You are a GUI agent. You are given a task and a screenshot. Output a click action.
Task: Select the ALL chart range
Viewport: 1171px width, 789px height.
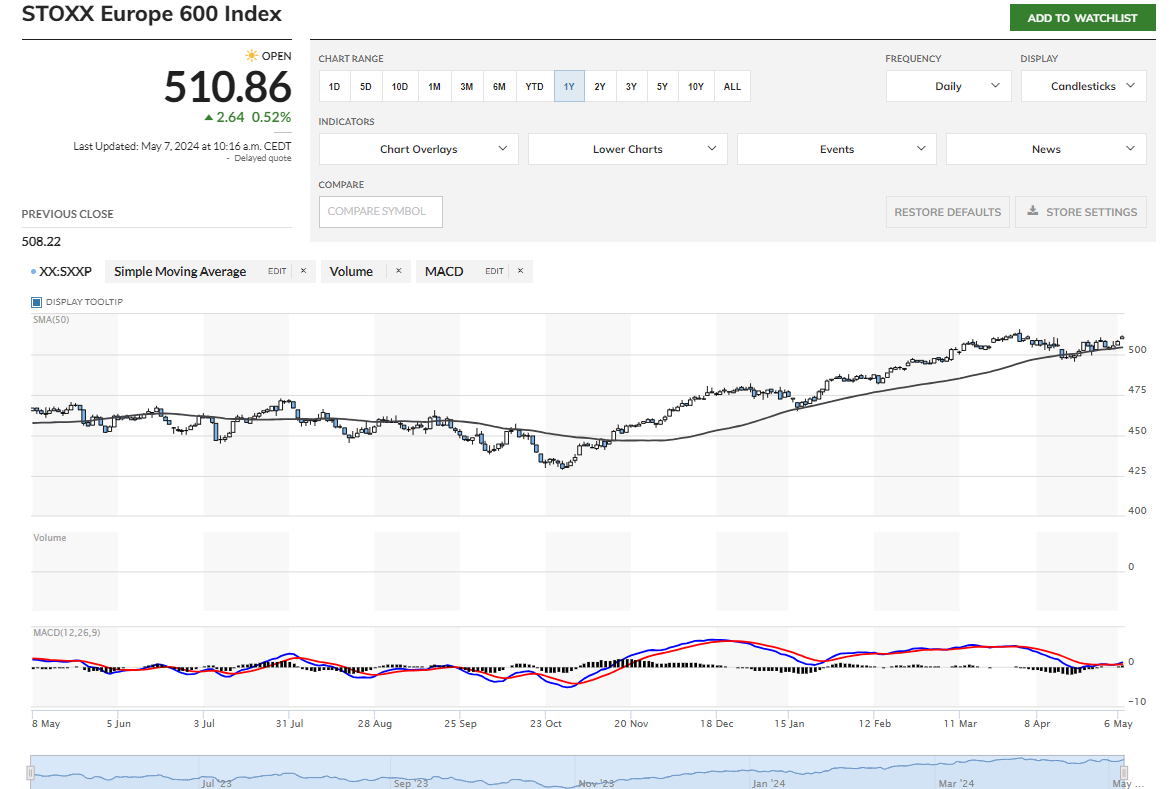coord(732,87)
